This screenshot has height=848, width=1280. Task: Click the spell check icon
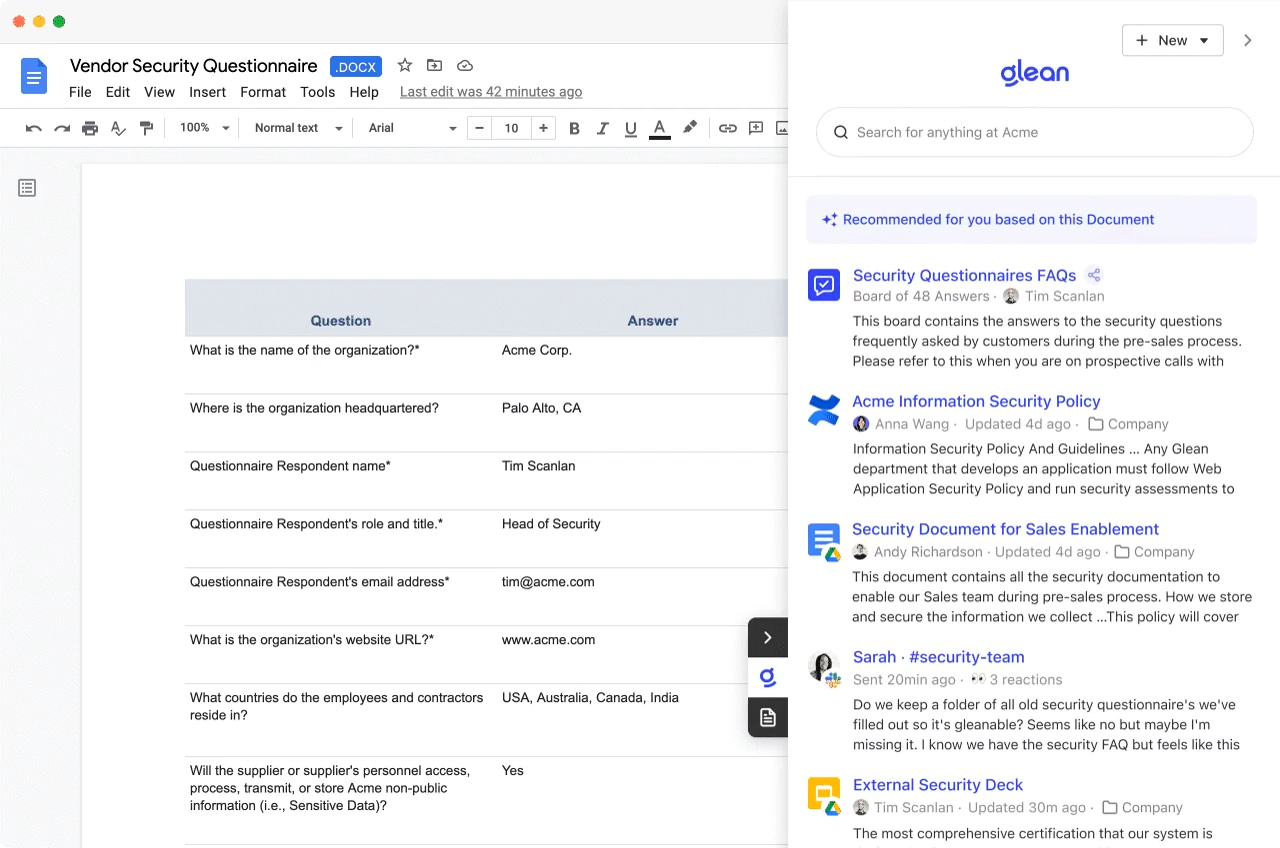[118, 128]
